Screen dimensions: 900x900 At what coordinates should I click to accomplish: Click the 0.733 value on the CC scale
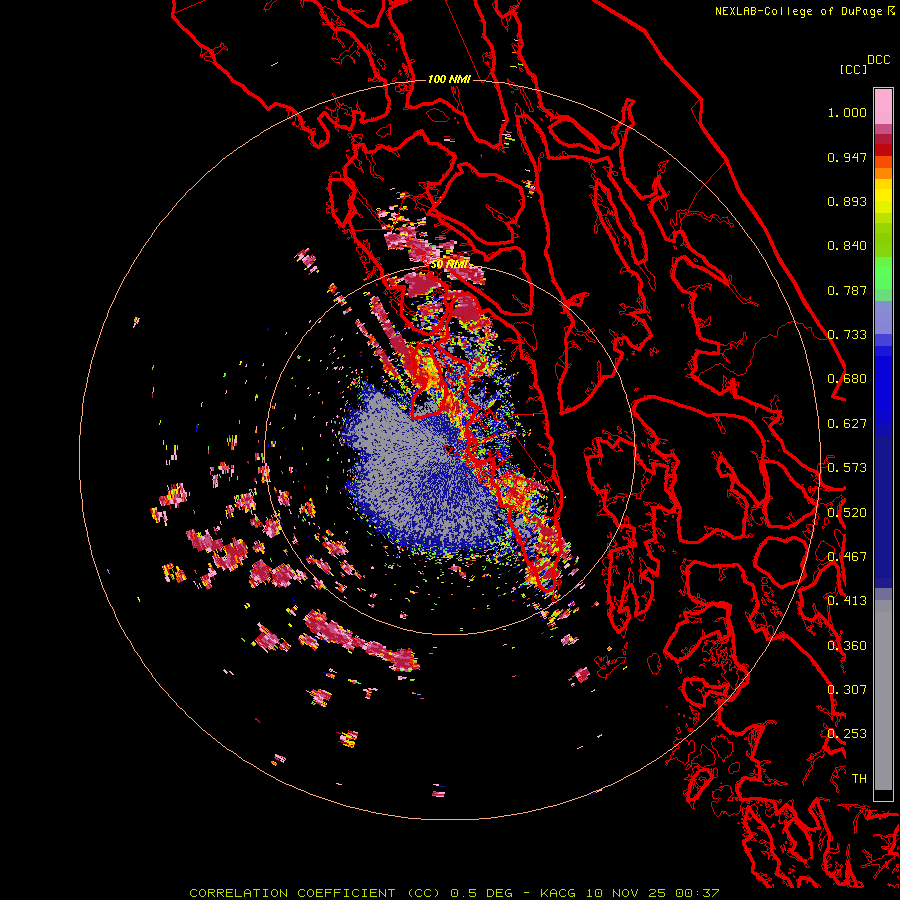[x=847, y=335]
